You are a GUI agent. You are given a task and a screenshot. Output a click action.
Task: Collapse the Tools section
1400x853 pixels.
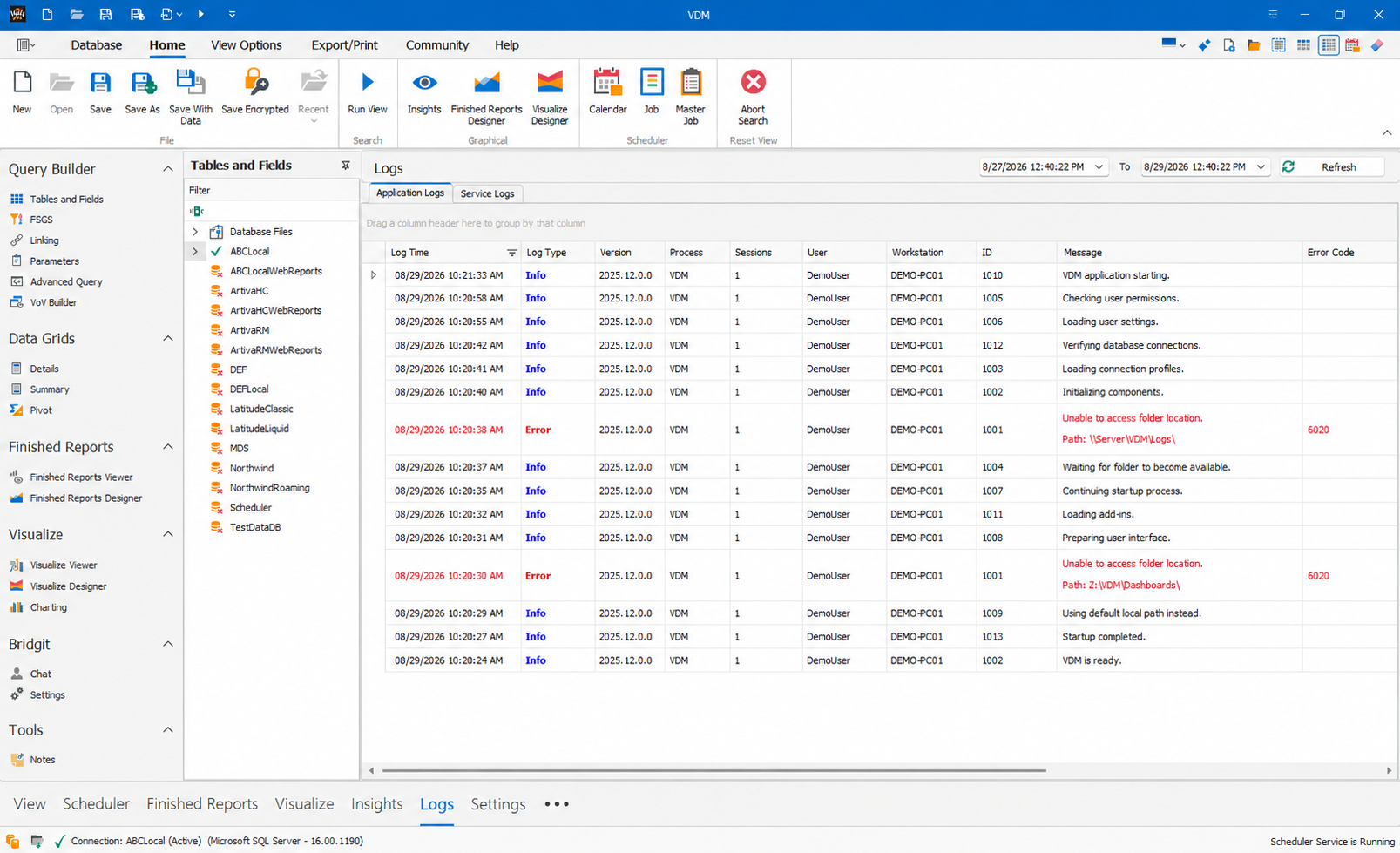168,730
